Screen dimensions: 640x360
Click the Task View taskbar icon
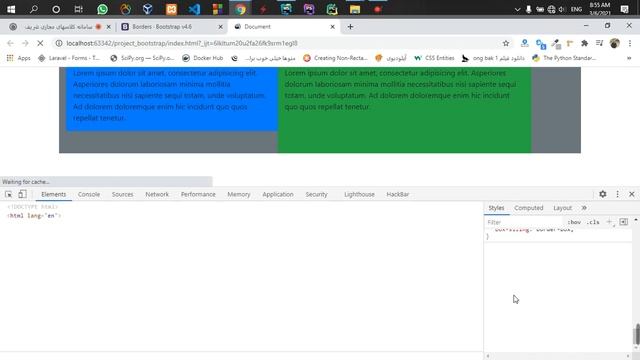click(78, 9)
